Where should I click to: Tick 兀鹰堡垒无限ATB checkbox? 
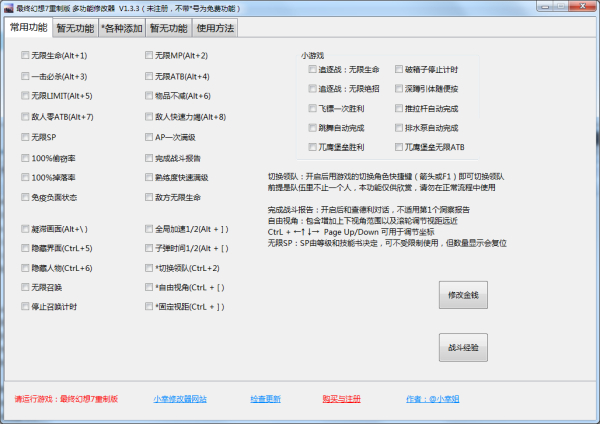[x=400, y=148]
